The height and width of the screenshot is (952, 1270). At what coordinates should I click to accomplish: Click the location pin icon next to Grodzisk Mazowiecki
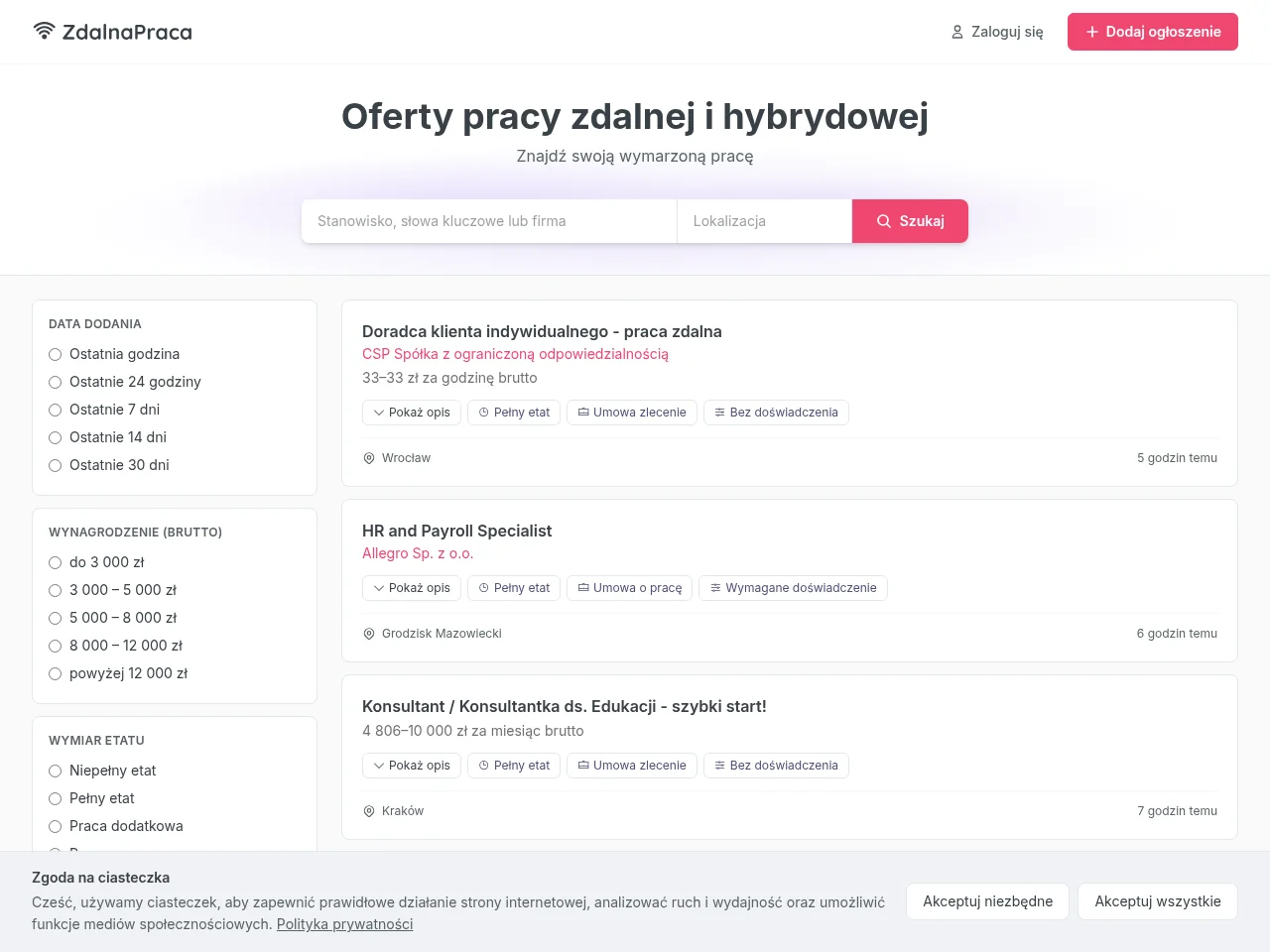369,634
